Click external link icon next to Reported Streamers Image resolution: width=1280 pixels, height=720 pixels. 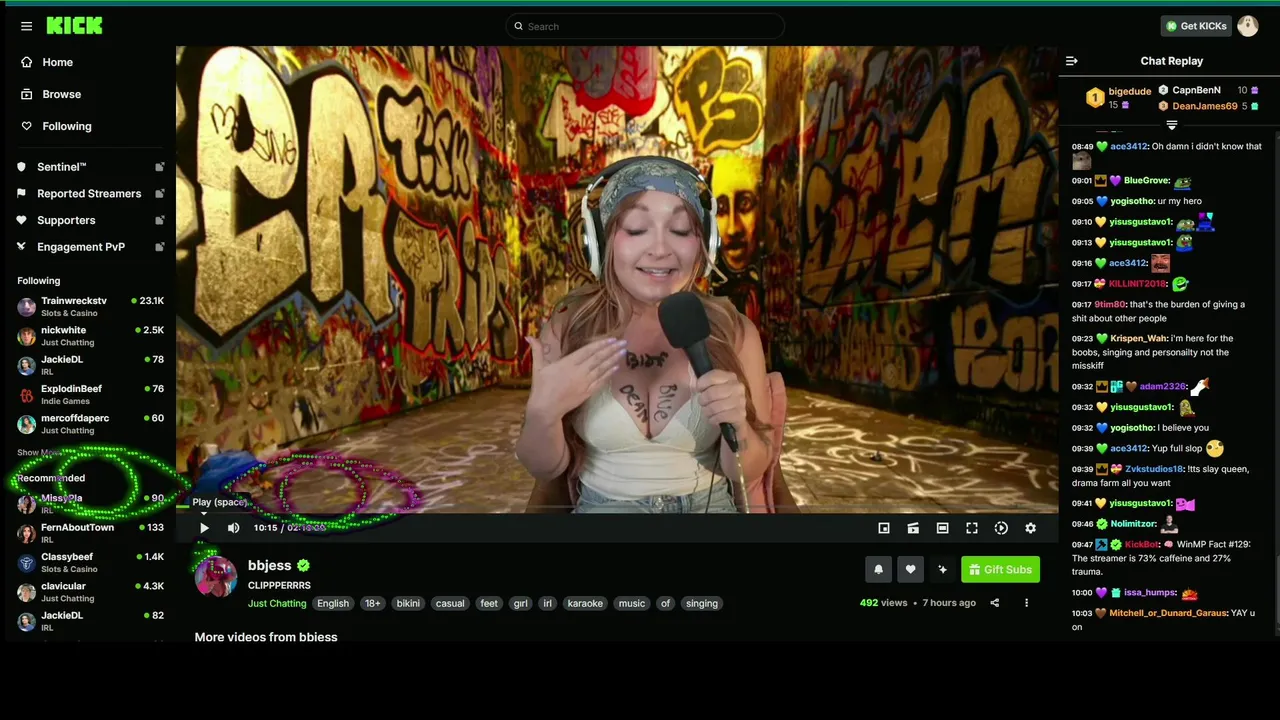[159, 194]
